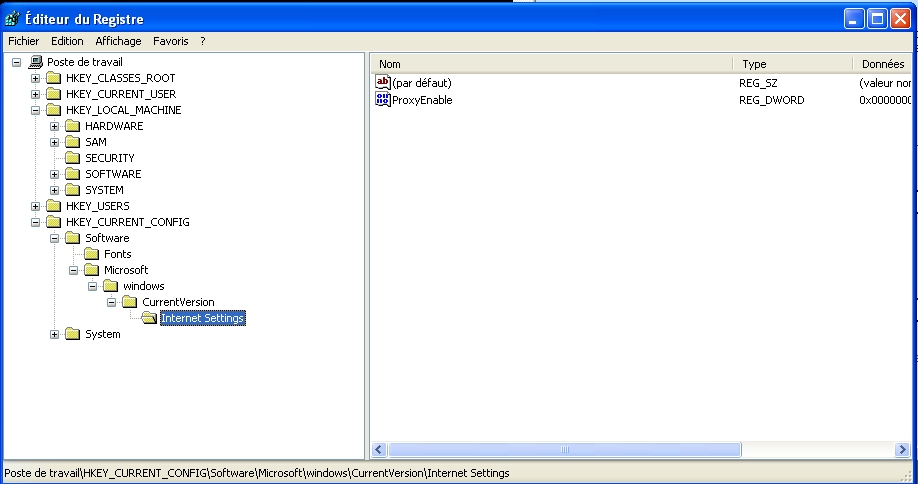
Task: Collapse the CurrentVersion key
Action: 111,303
